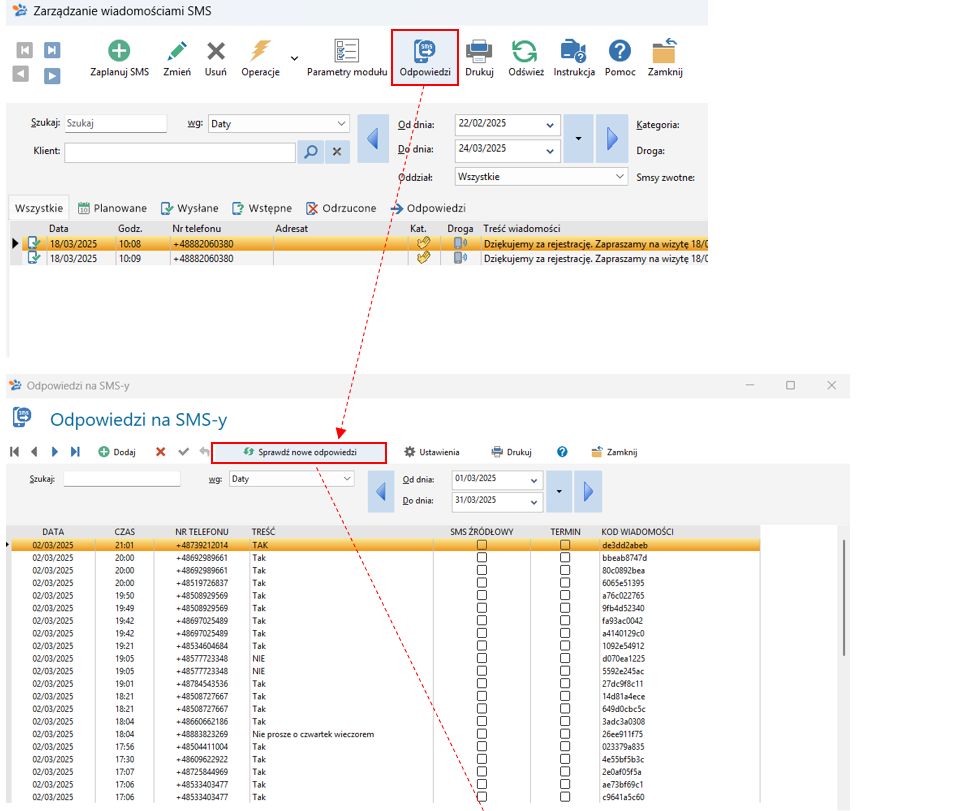Refresh the list with Odśwież
Image resolution: width=978 pixels, height=811 pixels.
click(x=525, y=59)
